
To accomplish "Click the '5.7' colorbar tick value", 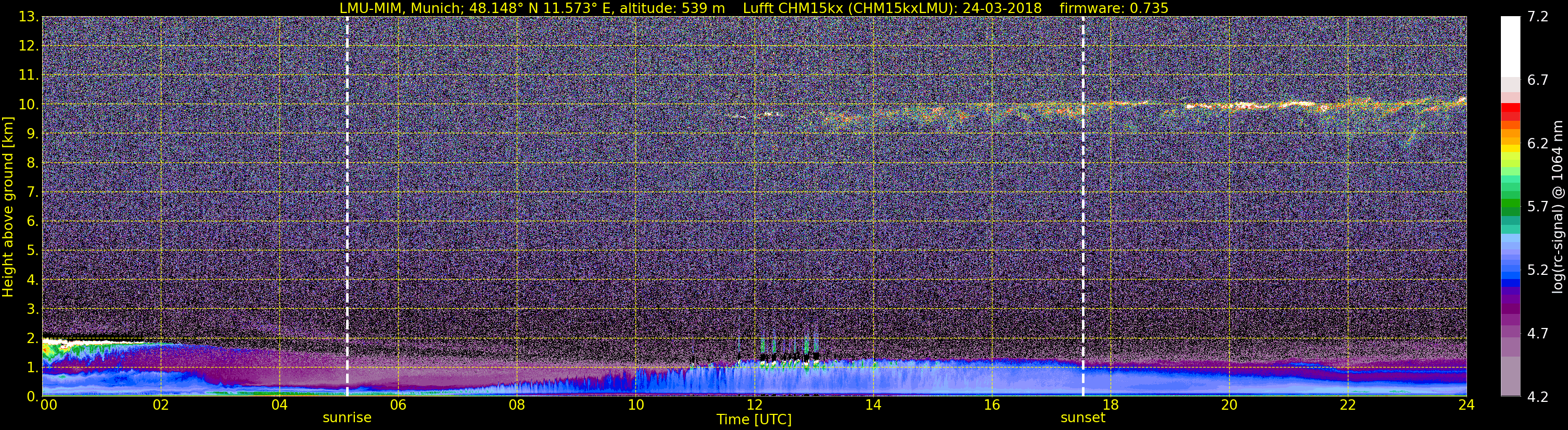I will tap(1538, 207).
